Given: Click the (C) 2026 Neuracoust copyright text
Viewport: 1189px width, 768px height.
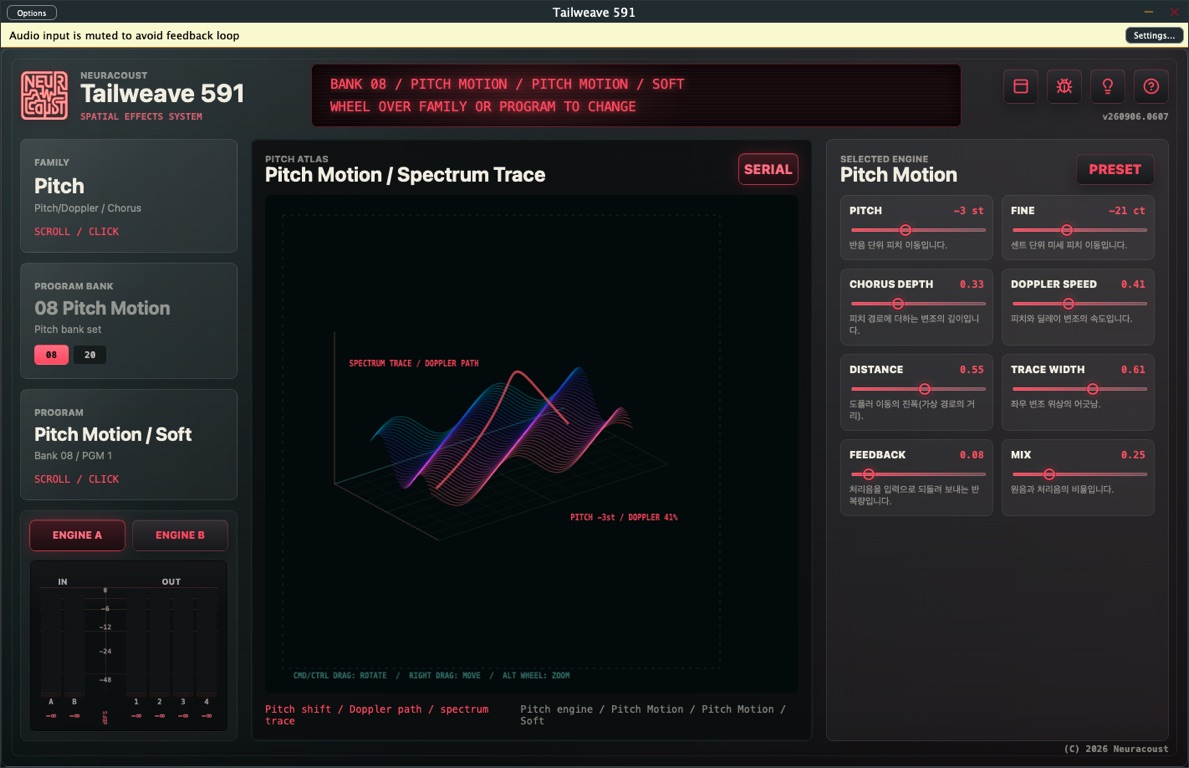Looking at the screenshot, I should (x=1115, y=749).
